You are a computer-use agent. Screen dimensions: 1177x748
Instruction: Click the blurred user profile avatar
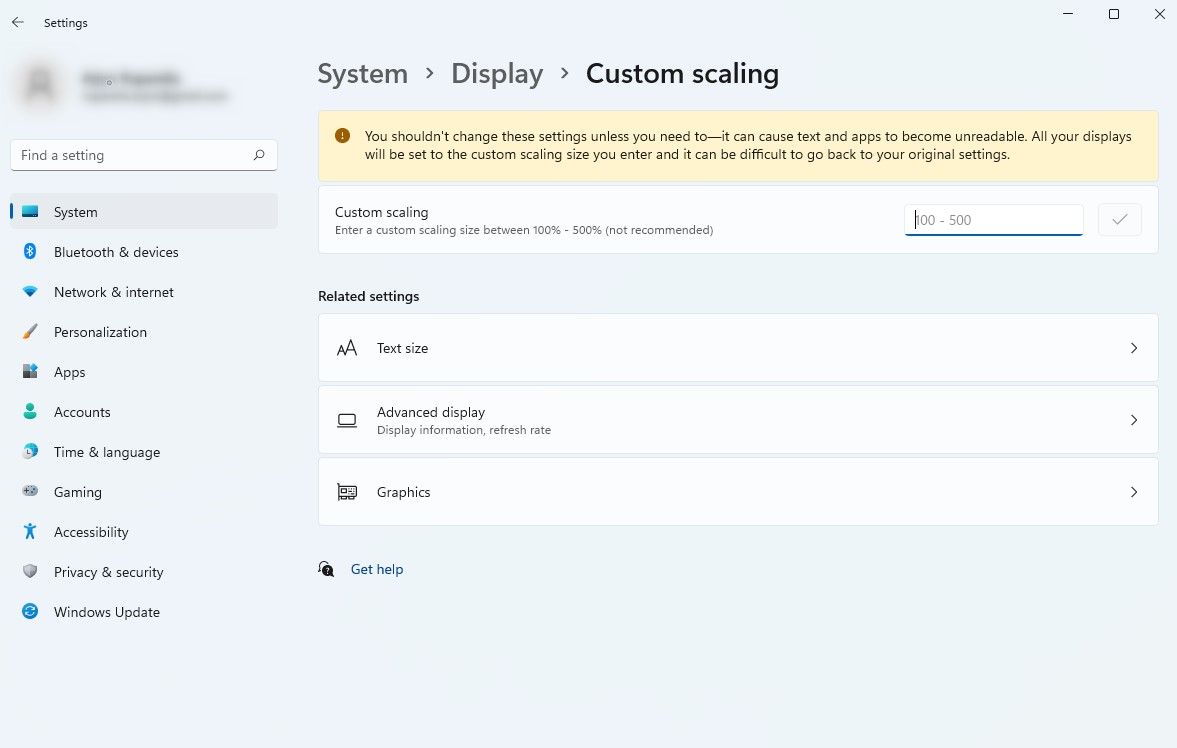[41, 84]
